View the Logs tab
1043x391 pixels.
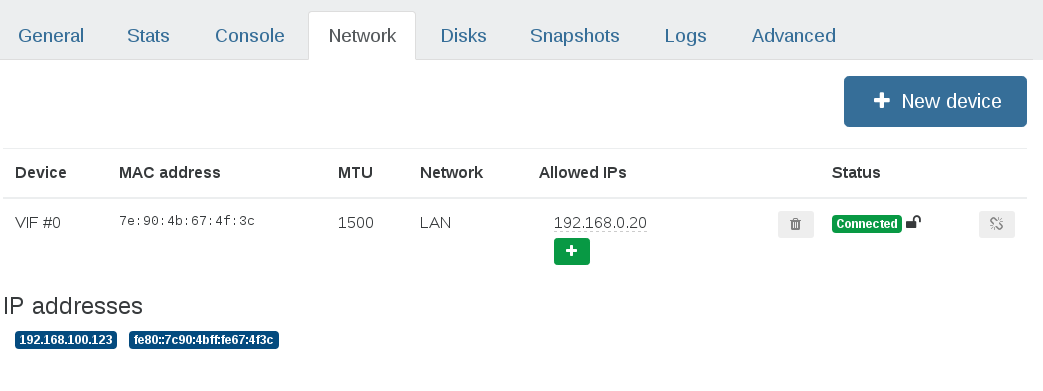coord(685,35)
